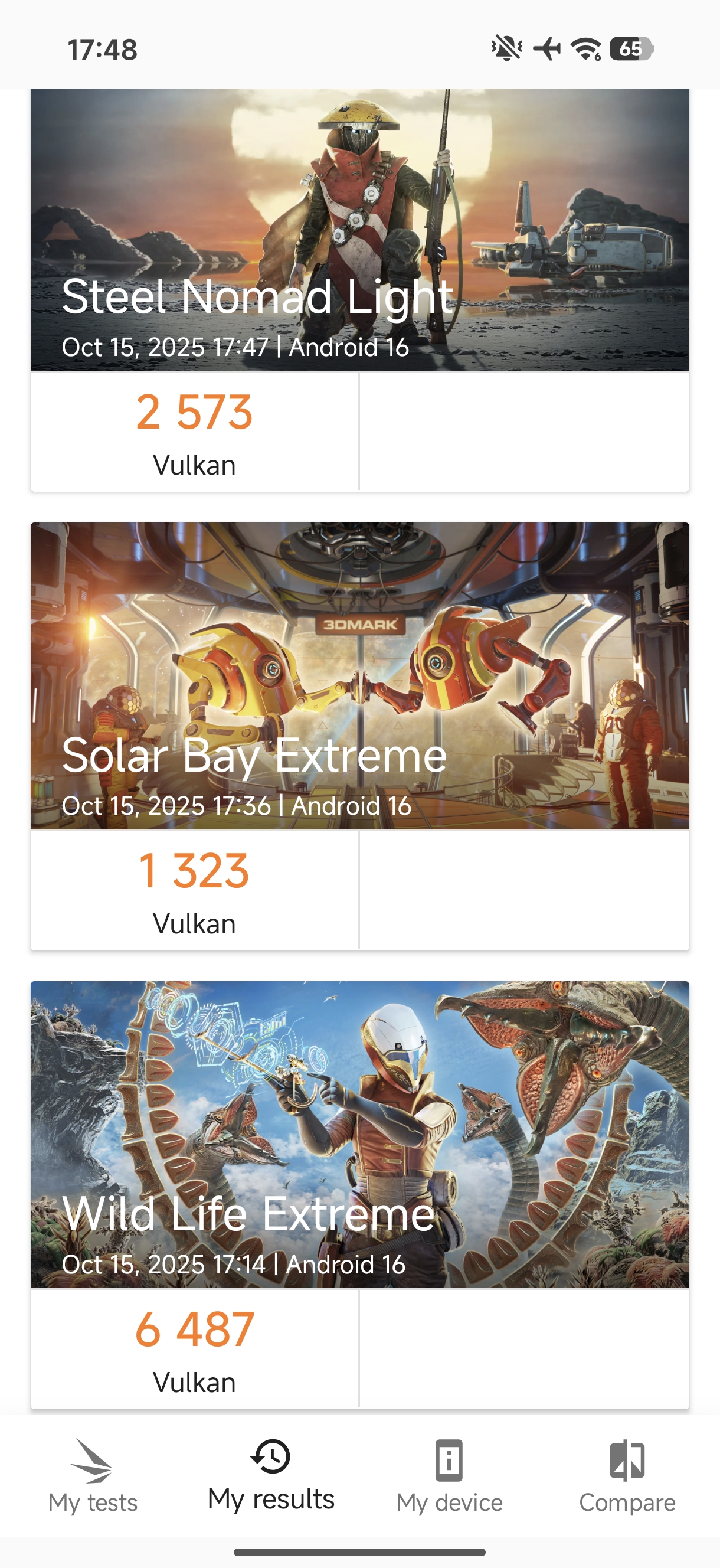Image resolution: width=720 pixels, height=1568 pixels.
Task: Tap the Compare icon
Action: 627,1461
